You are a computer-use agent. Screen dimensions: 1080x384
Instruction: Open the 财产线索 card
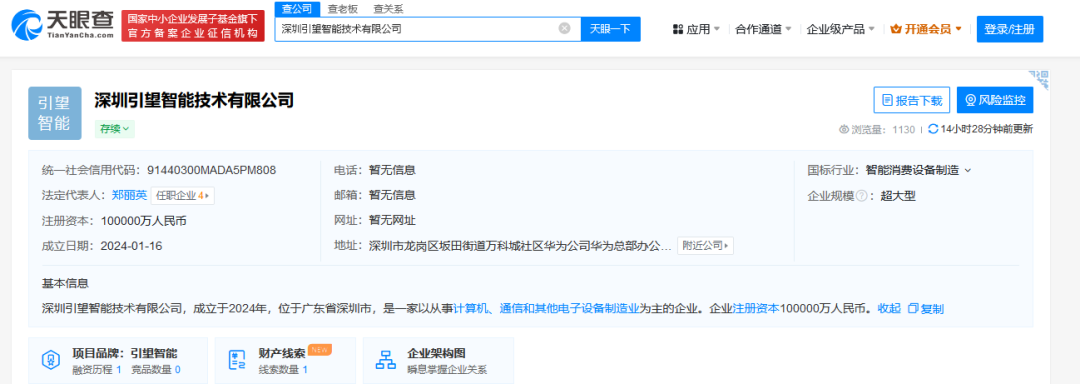point(285,360)
